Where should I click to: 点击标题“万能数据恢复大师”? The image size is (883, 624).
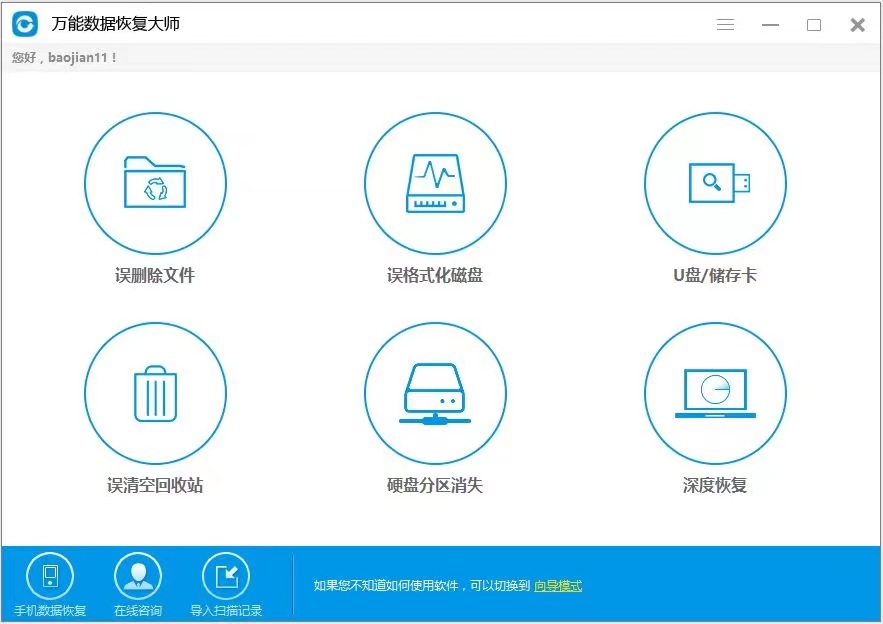(113, 23)
